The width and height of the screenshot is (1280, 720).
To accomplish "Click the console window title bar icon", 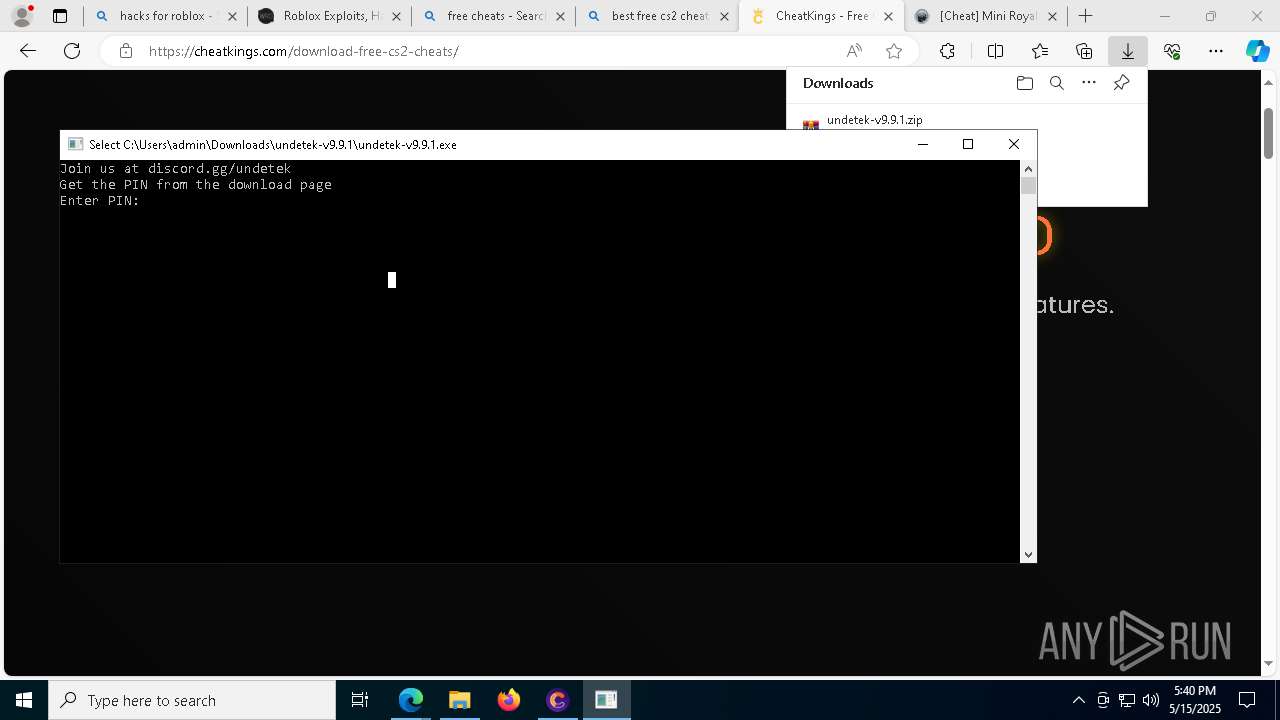I will pos(75,144).
